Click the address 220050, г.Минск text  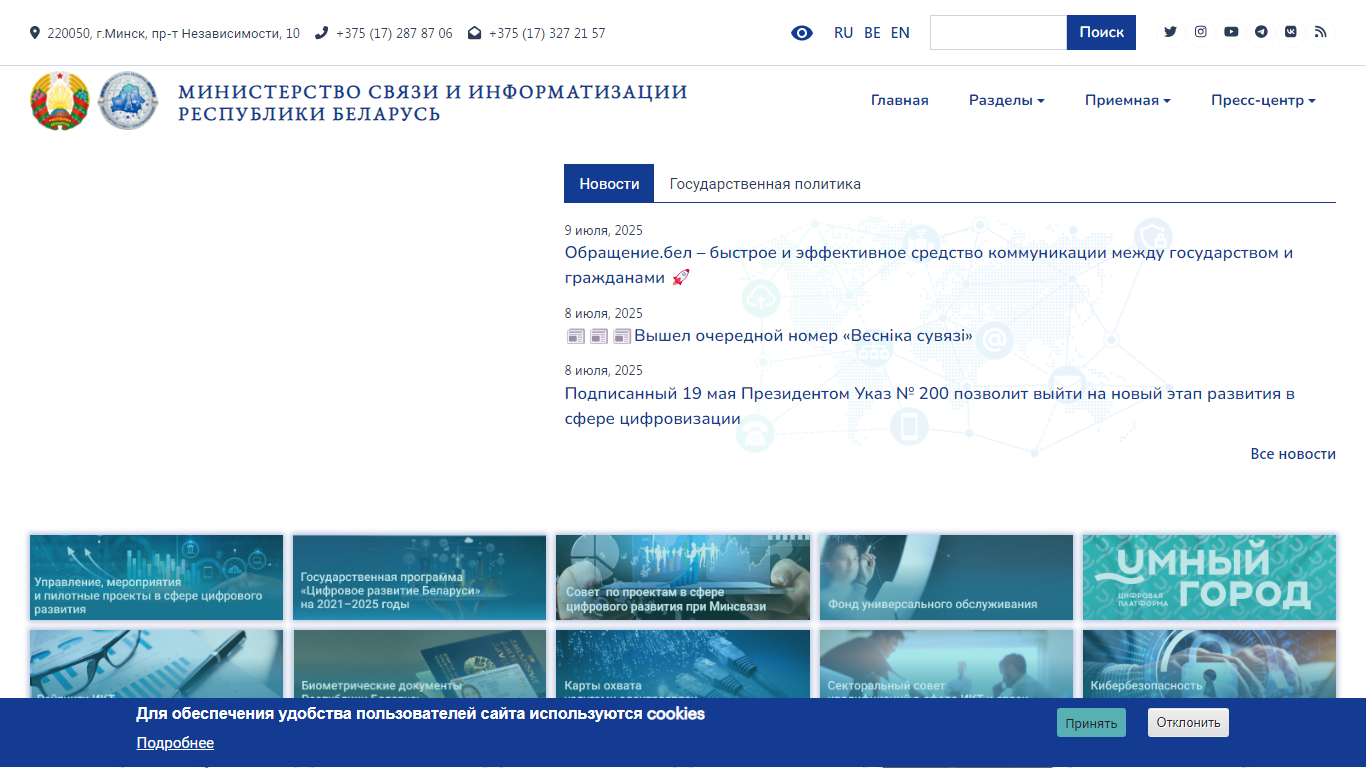pyautogui.click(x=173, y=33)
